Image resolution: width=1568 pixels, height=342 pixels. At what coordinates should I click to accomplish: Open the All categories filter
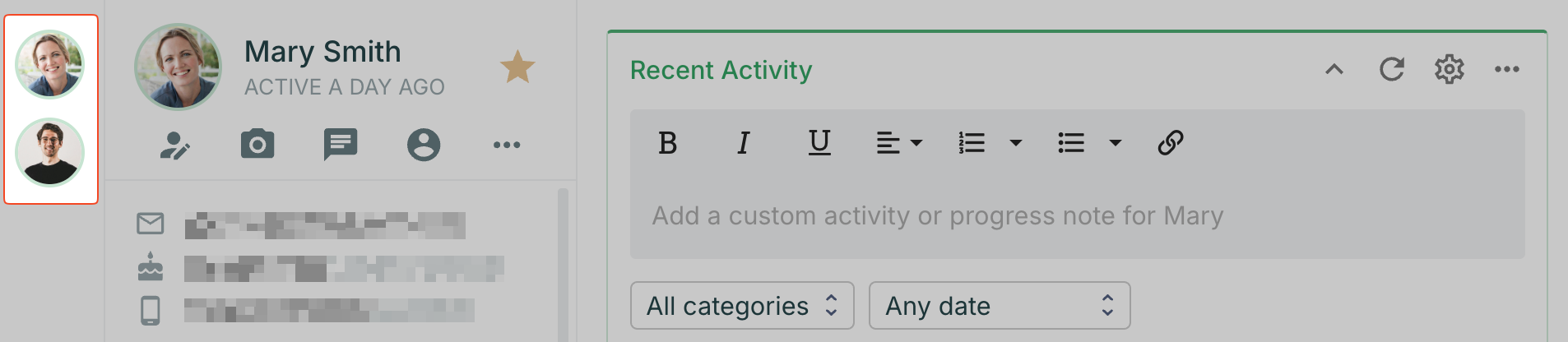pyautogui.click(x=742, y=306)
